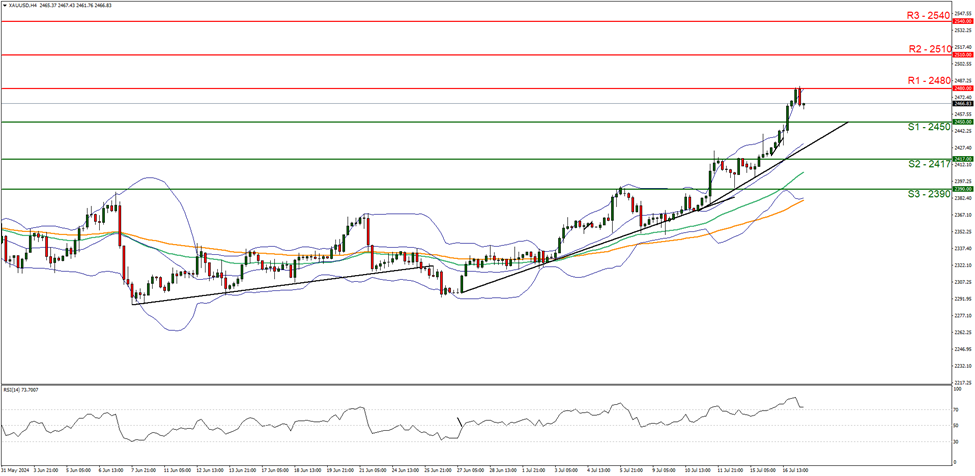Click the 2352.25 price axis value
Image resolution: width=975 pixels, height=476 pixels.
[x=962, y=232]
